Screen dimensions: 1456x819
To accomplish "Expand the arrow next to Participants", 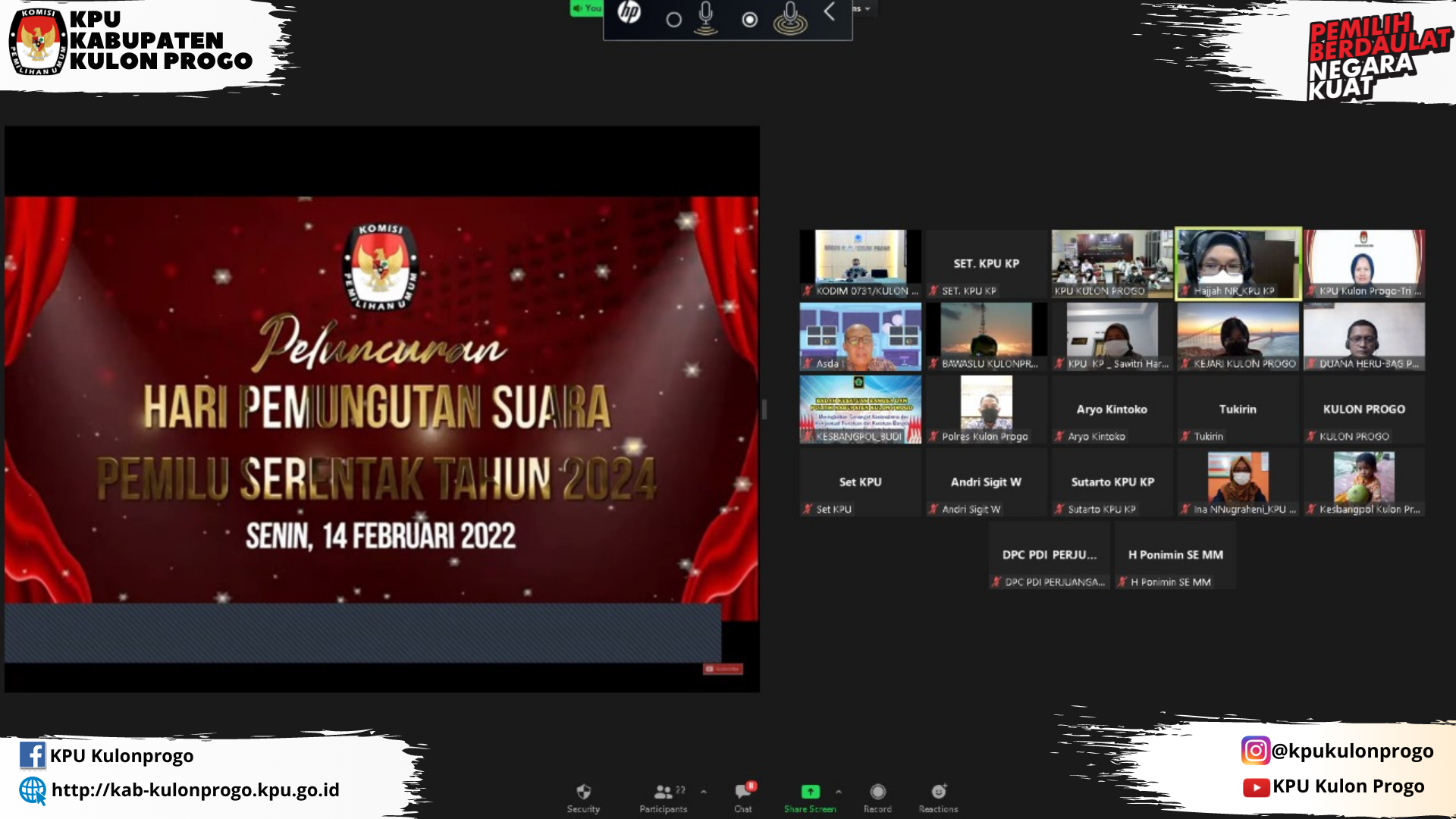I will point(704,792).
